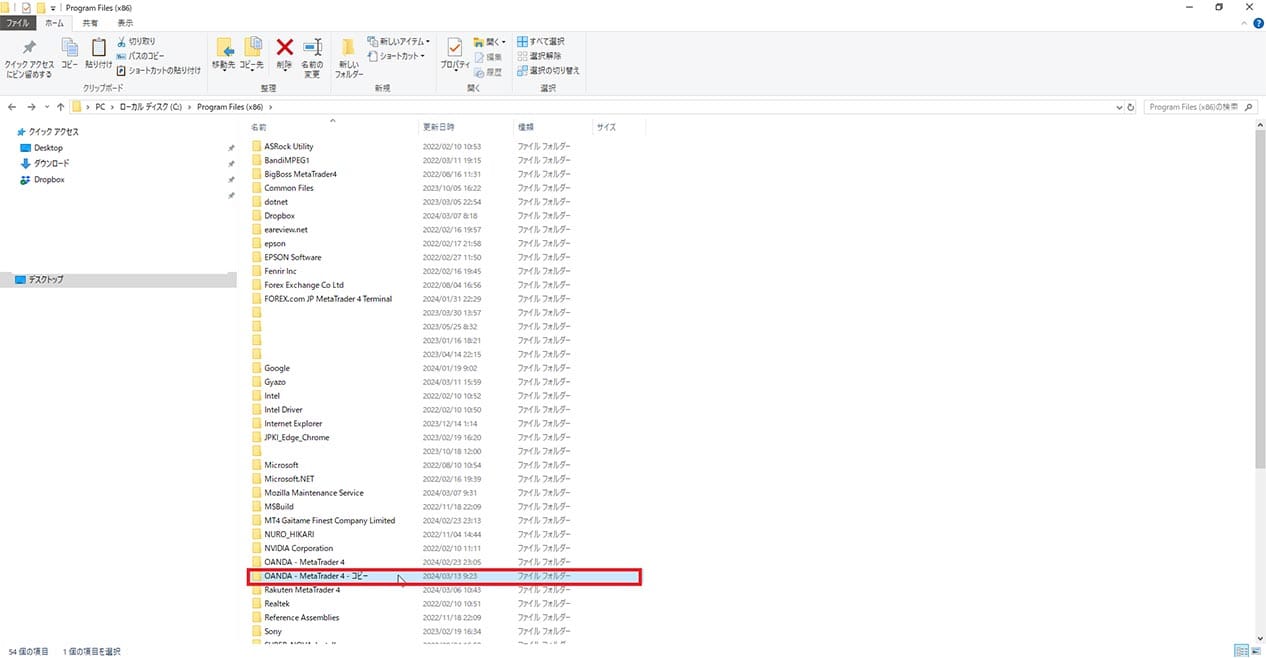Open 新しいアイテム (New item) dropdown
Viewport: 1266px width, 658px height.
pos(399,42)
